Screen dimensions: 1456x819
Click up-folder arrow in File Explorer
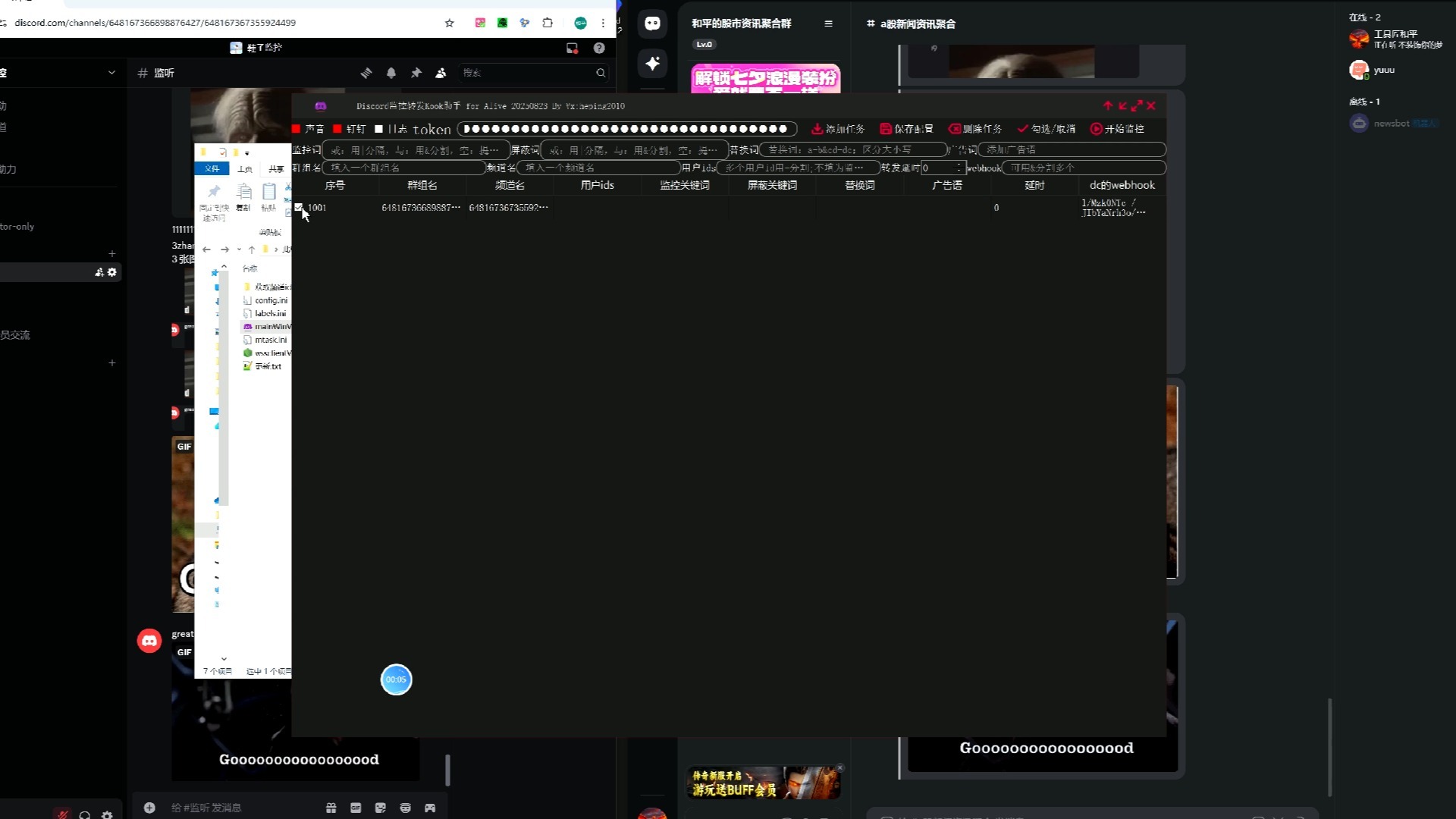pos(252,249)
